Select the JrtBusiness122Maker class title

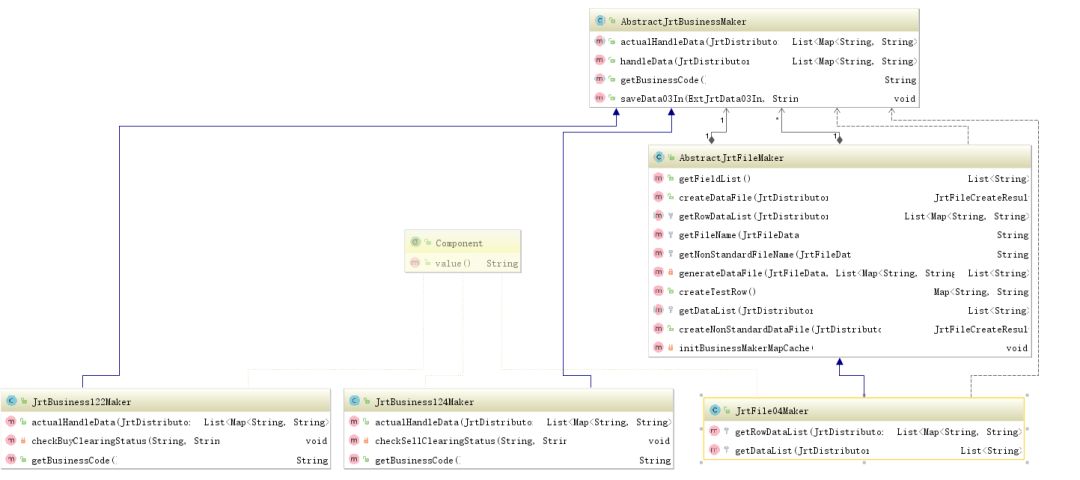(x=81, y=401)
